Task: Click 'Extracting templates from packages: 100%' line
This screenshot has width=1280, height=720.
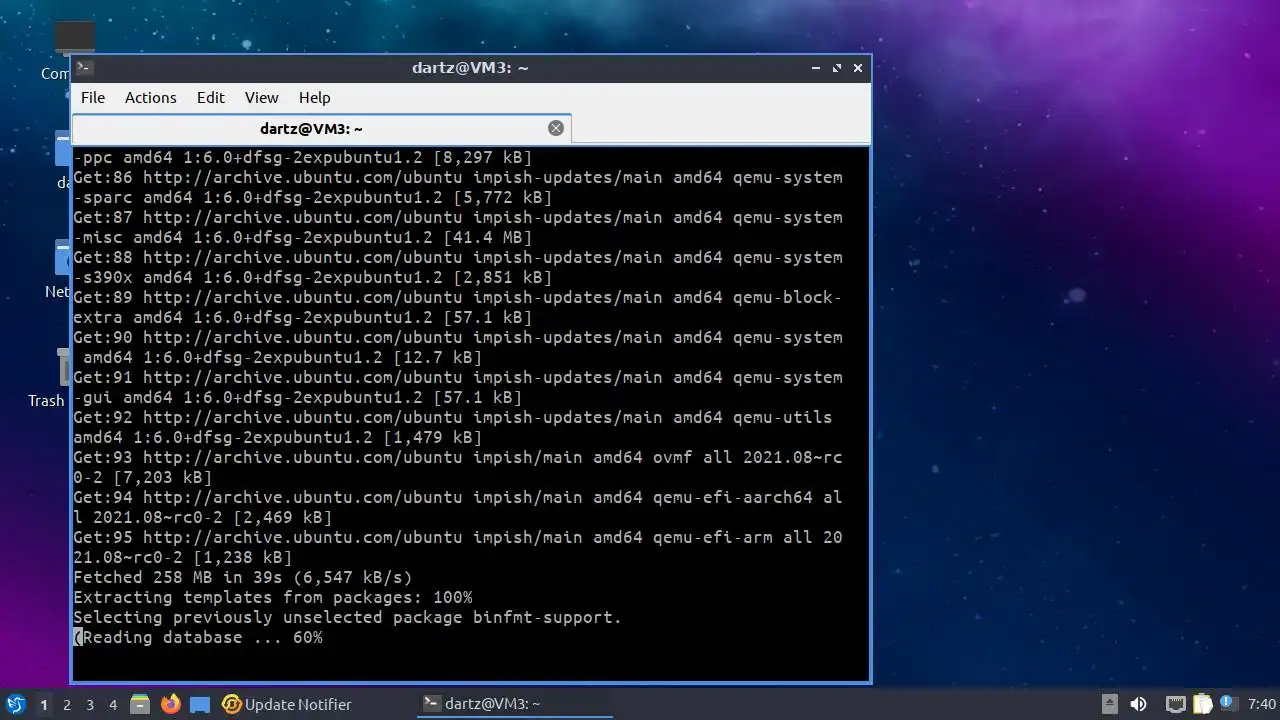Action: click(273, 597)
